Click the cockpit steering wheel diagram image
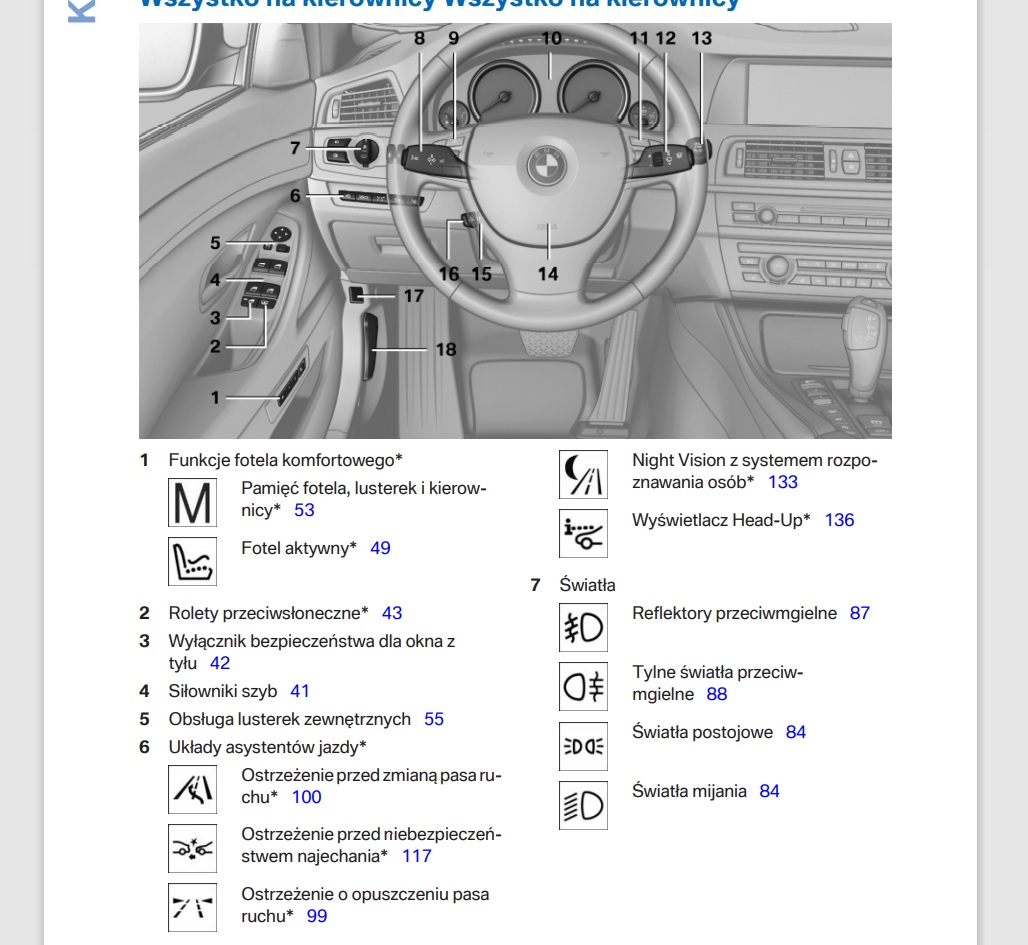This screenshot has width=1028, height=945. (515, 231)
